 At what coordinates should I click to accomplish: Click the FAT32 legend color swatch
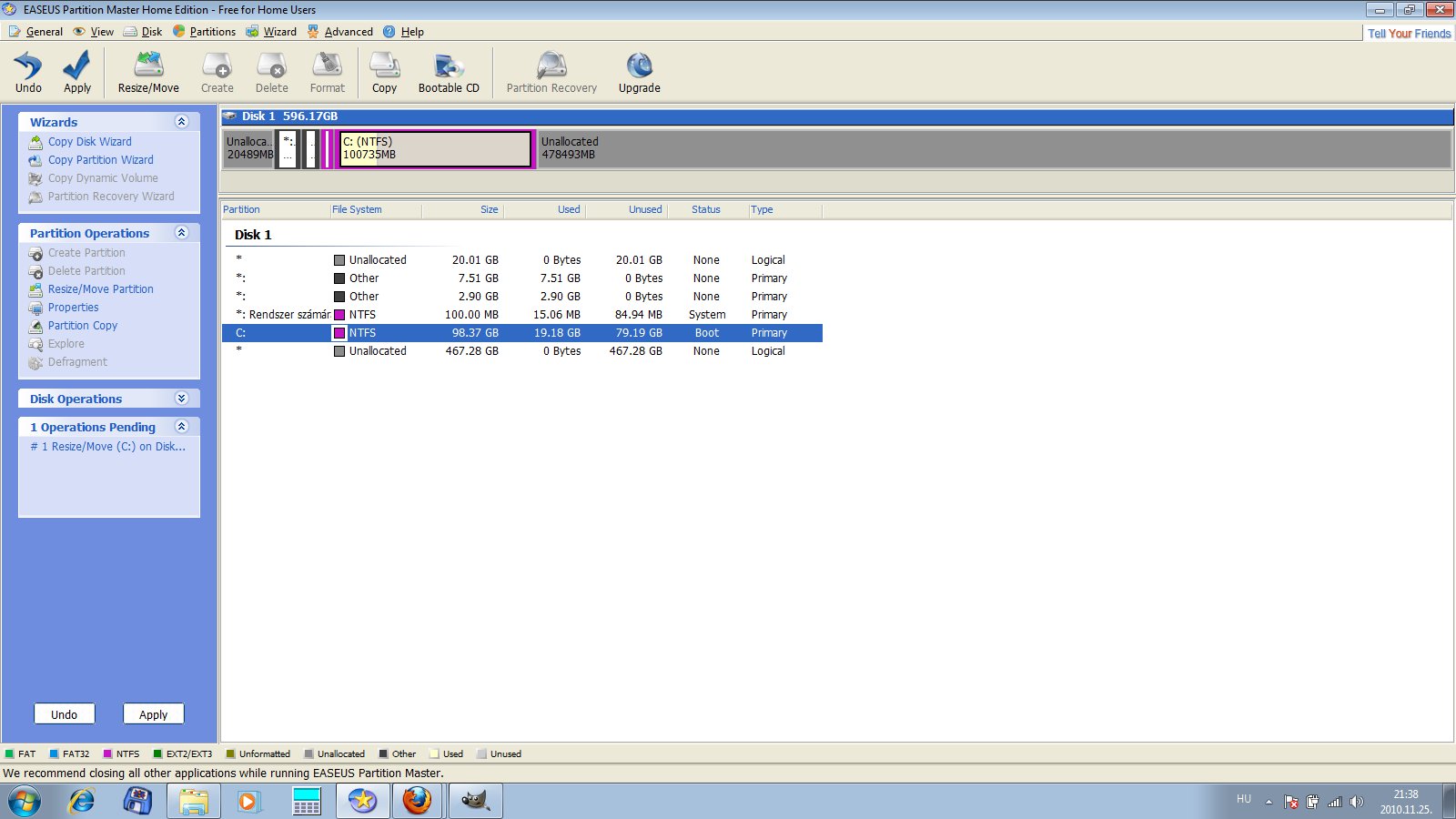(55, 754)
